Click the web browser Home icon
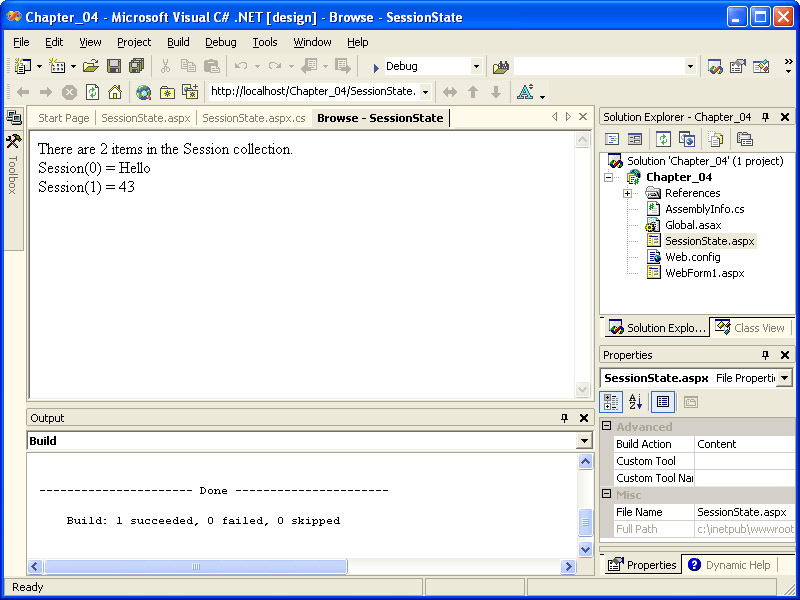The width and height of the screenshot is (800, 600). tap(115, 92)
